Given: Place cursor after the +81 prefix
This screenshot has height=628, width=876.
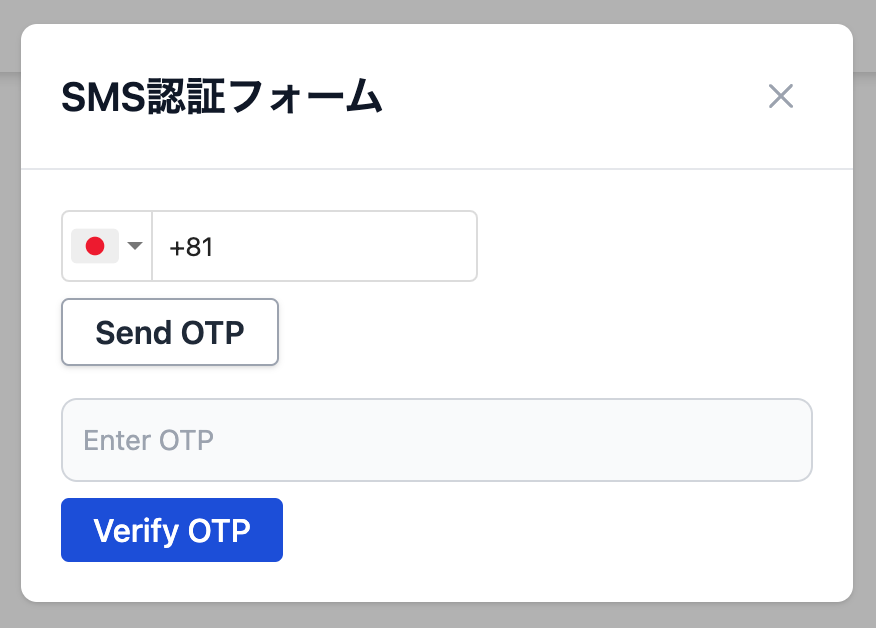Looking at the screenshot, I should [x=218, y=246].
